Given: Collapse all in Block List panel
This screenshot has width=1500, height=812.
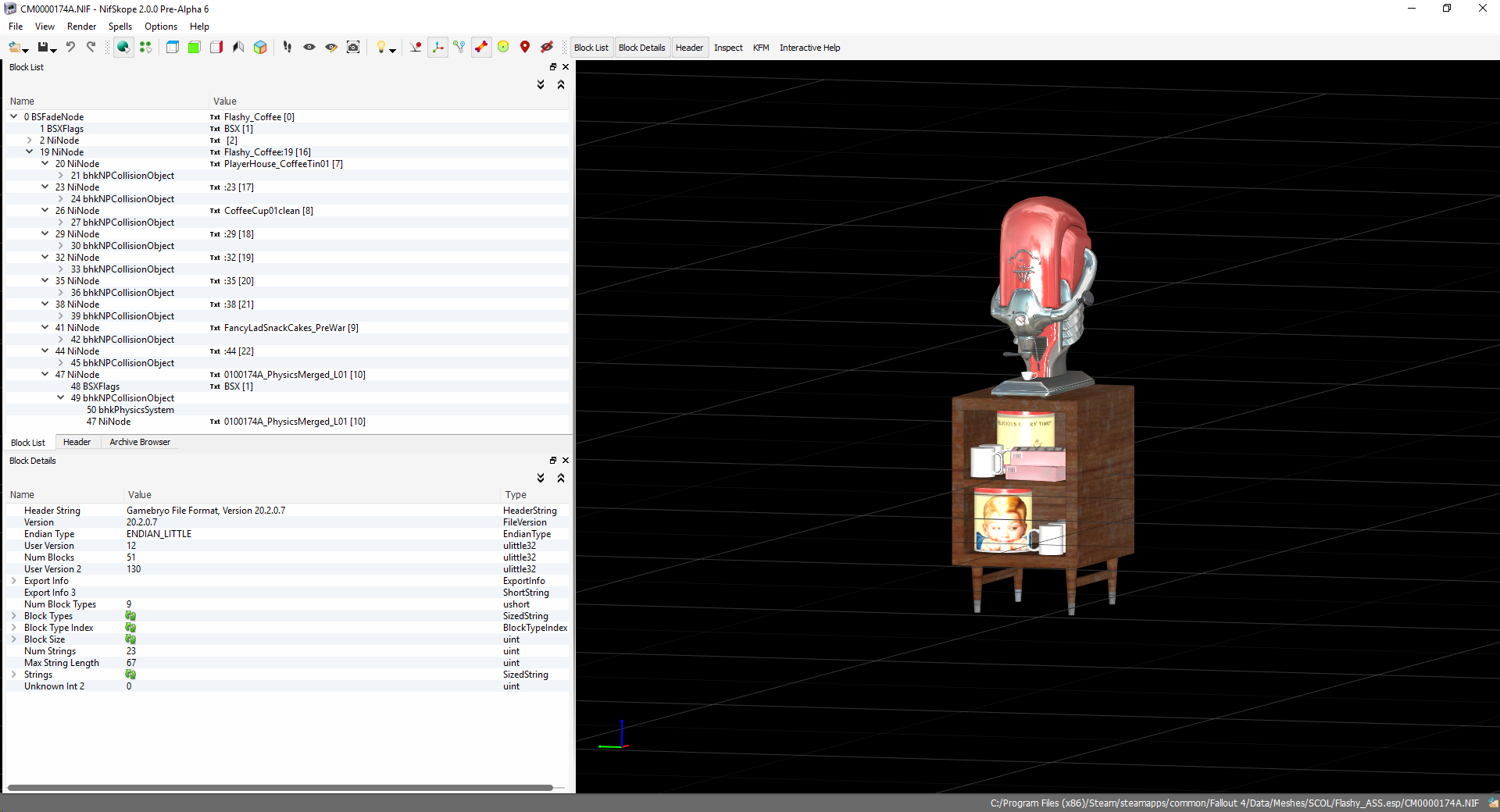Looking at the screenshot, I should click(x=561, y=84).
